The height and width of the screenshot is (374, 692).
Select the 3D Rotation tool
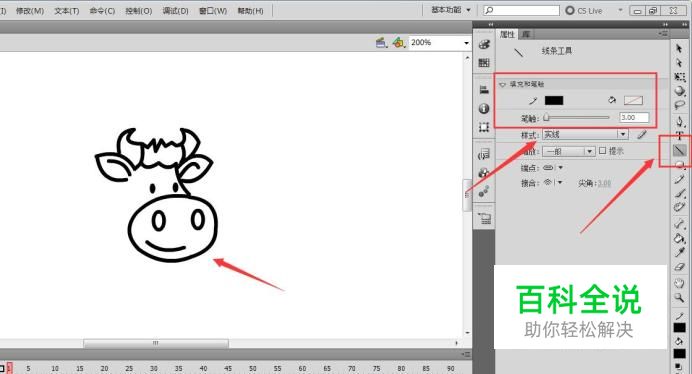[x=679, y=91]
